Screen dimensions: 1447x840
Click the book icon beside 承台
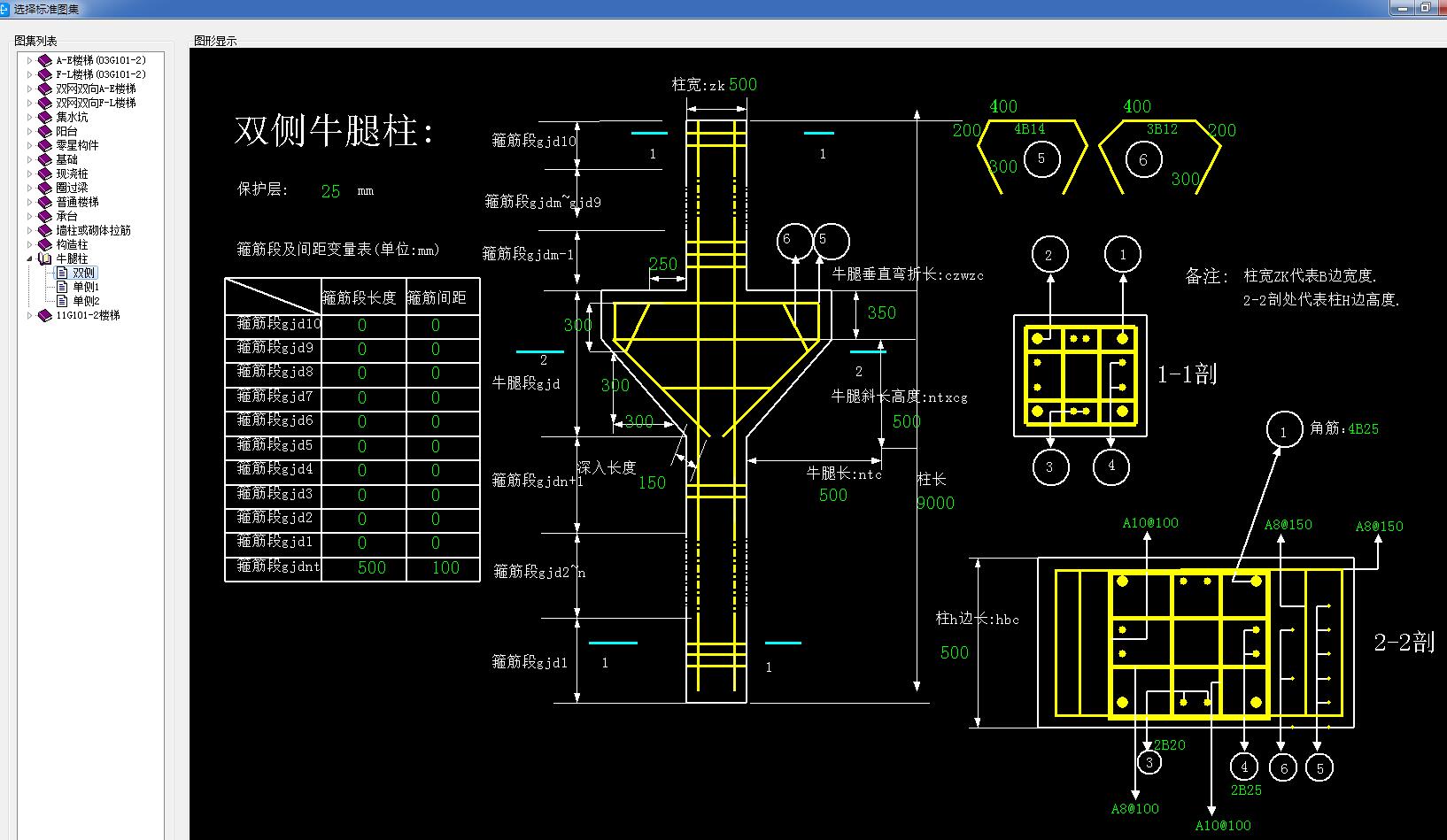click(x=45, y=216)
